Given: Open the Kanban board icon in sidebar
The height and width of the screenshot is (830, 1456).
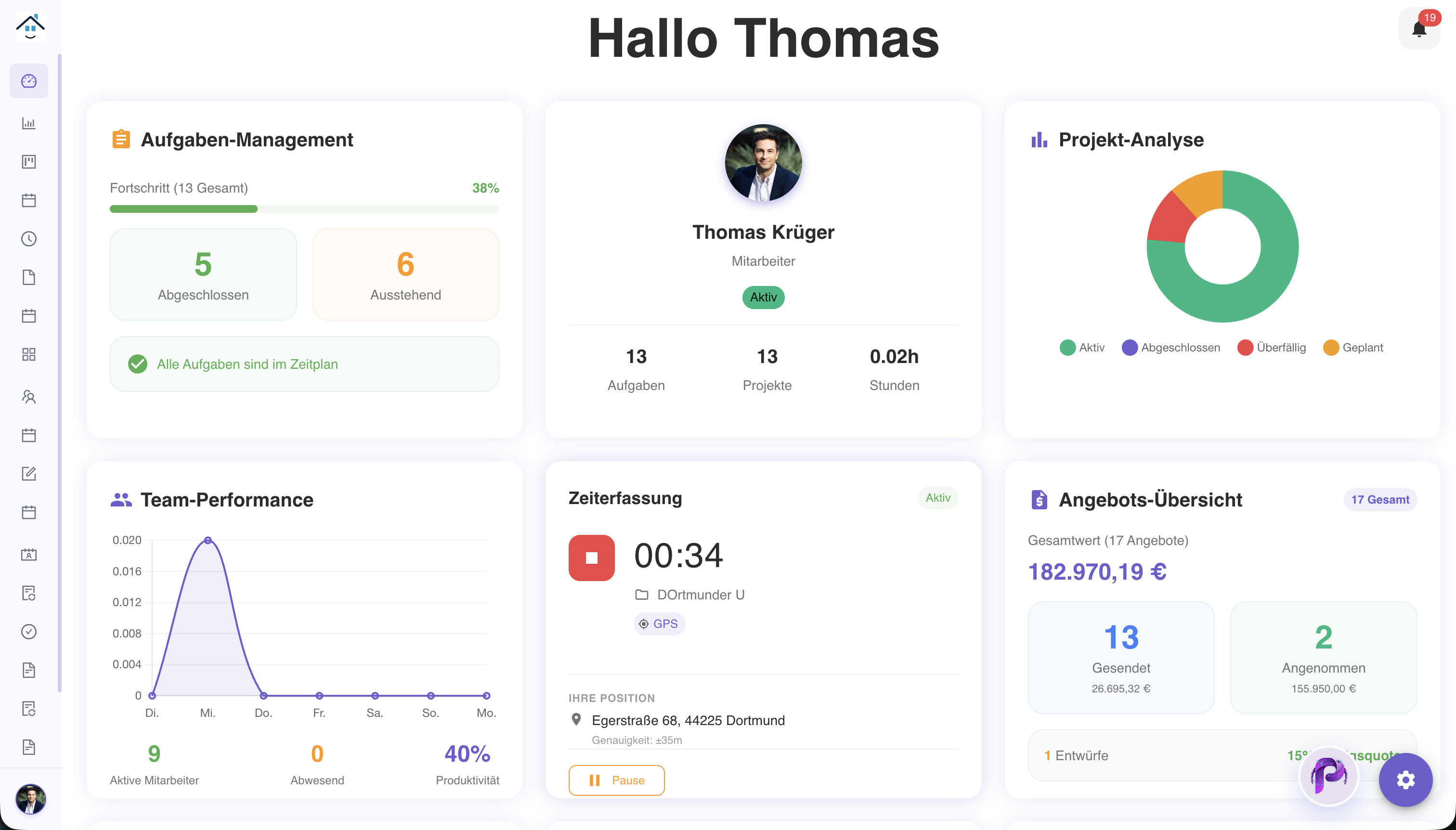Looking at the screenshot, I should pos(29,161).
